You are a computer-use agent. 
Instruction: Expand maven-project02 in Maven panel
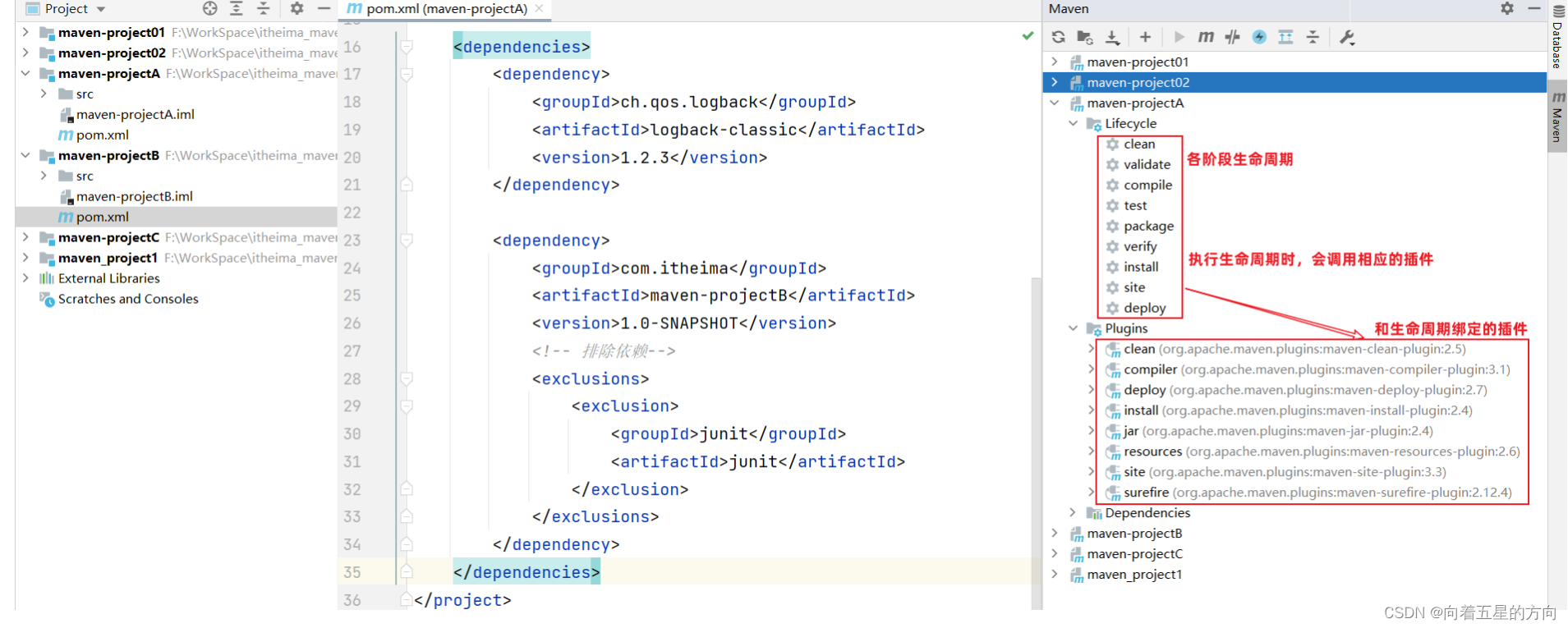pyautogui.click(x=1055, y=82)
